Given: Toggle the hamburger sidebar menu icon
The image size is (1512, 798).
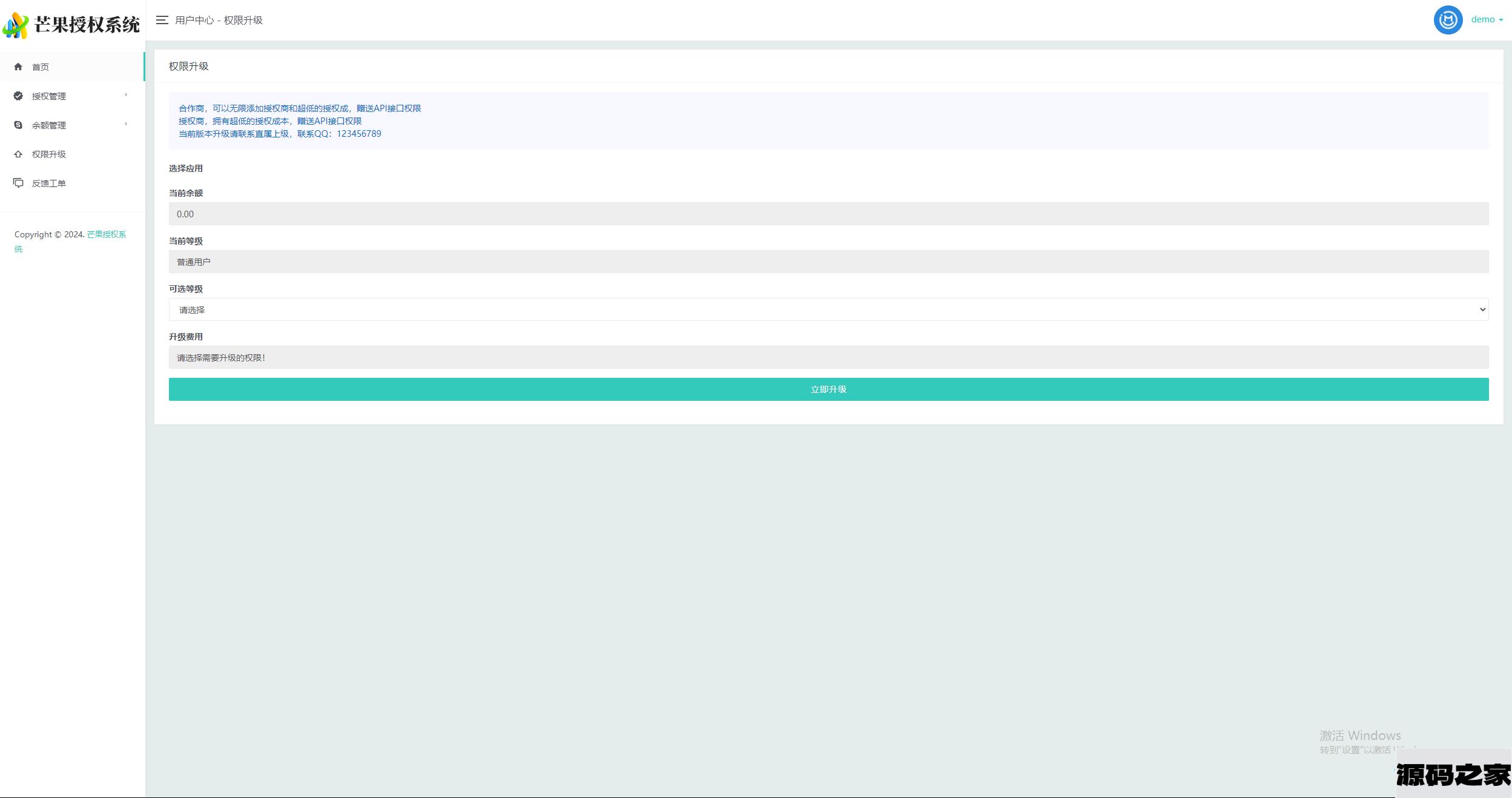Looking at the screenshot, I should (x=162, y=20).
